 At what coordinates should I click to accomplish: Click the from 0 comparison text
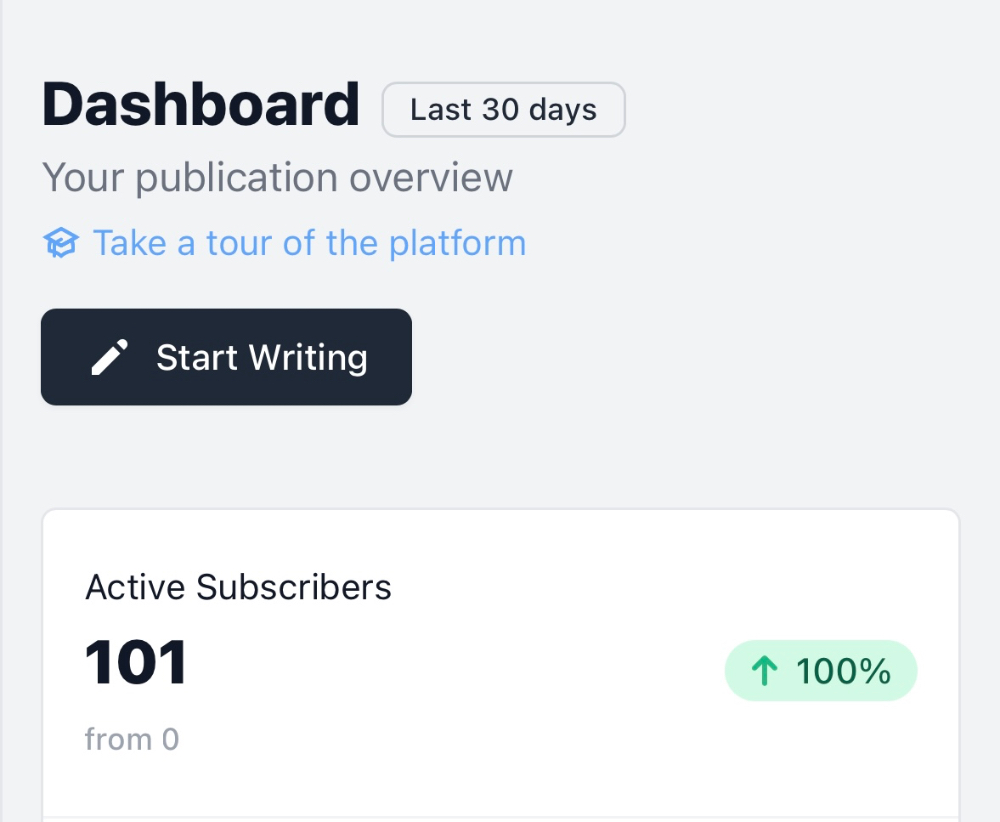click(x=132, y=740)
